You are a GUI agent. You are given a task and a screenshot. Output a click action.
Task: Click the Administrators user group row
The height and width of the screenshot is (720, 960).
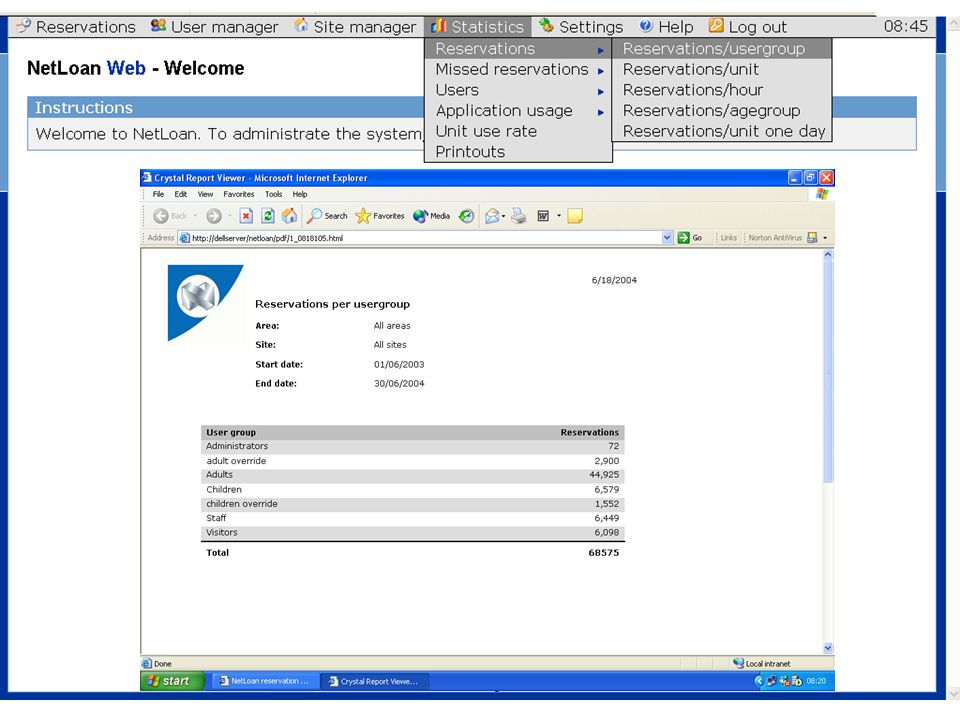[413, 446]
